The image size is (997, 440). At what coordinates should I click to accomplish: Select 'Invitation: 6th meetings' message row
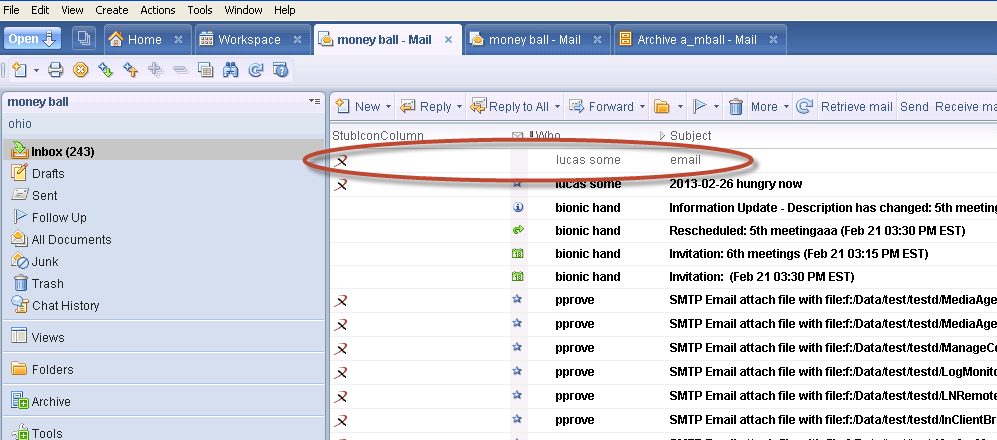click(663, 254)
